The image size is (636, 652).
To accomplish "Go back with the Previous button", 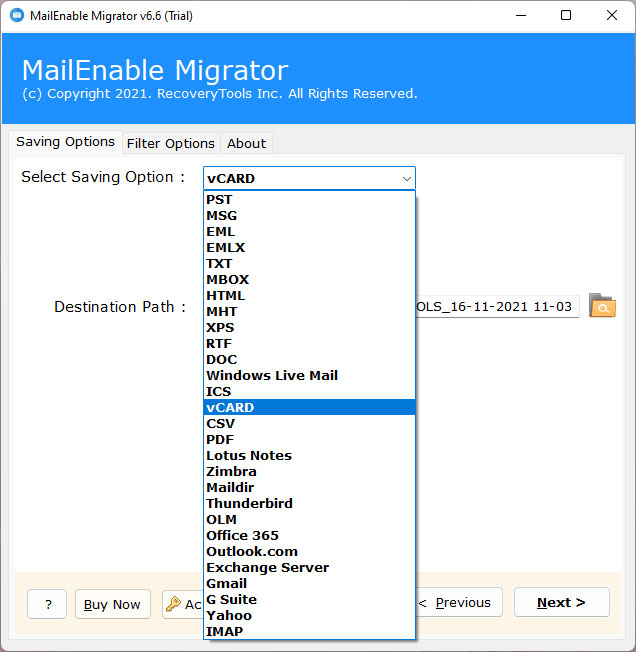I will [x=459, y=603].
